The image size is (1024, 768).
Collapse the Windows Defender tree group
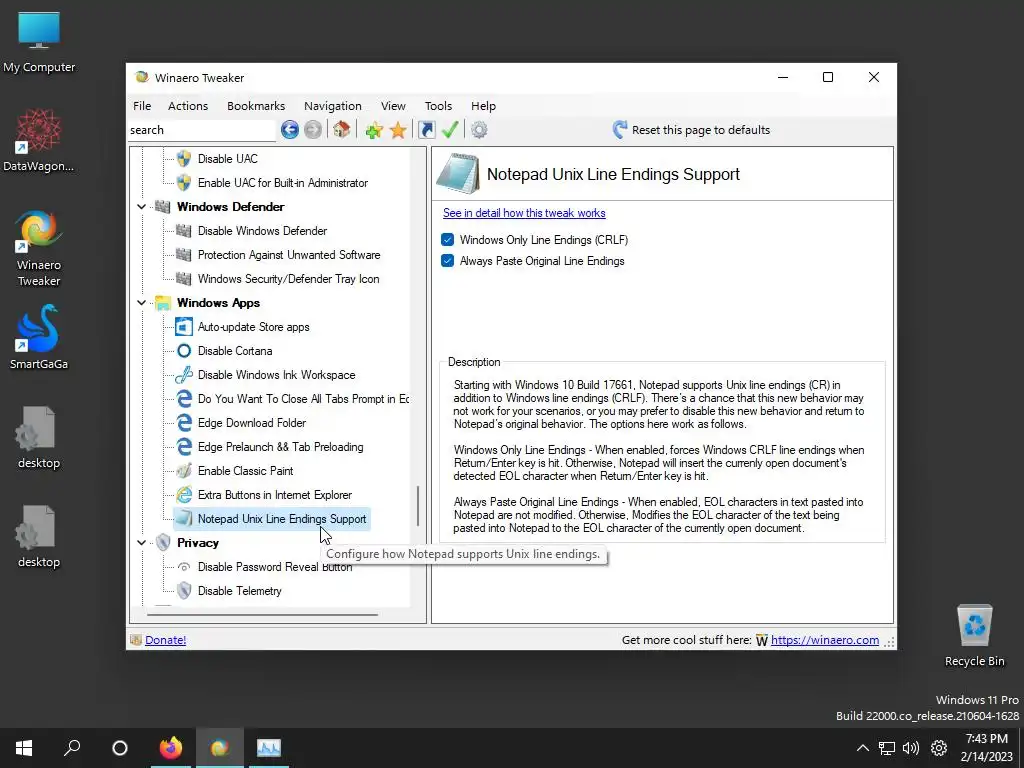pyautogui.click(x=141, y=207)
